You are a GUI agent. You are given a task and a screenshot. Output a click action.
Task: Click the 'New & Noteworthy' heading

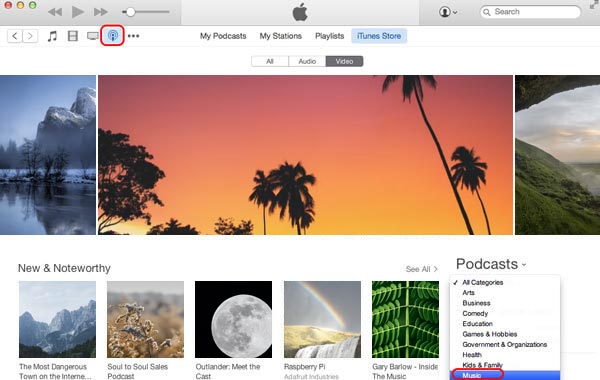[x=64, y=268]
